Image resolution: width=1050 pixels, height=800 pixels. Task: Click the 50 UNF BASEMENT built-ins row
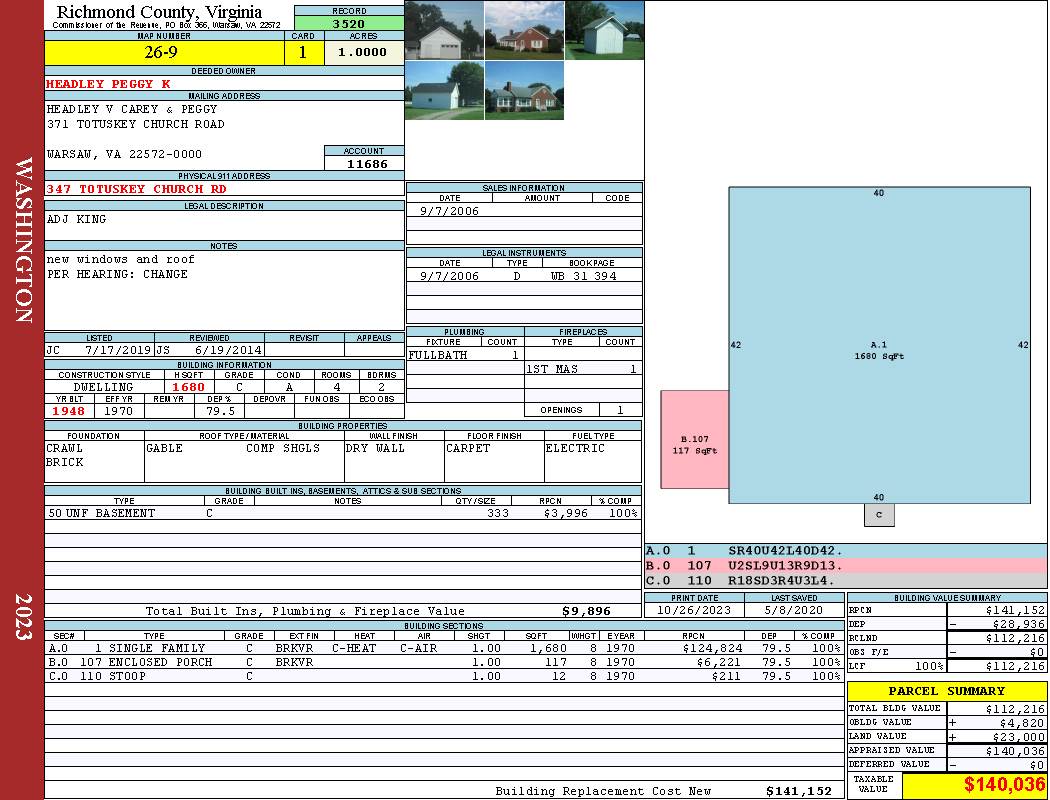[343, 513]
